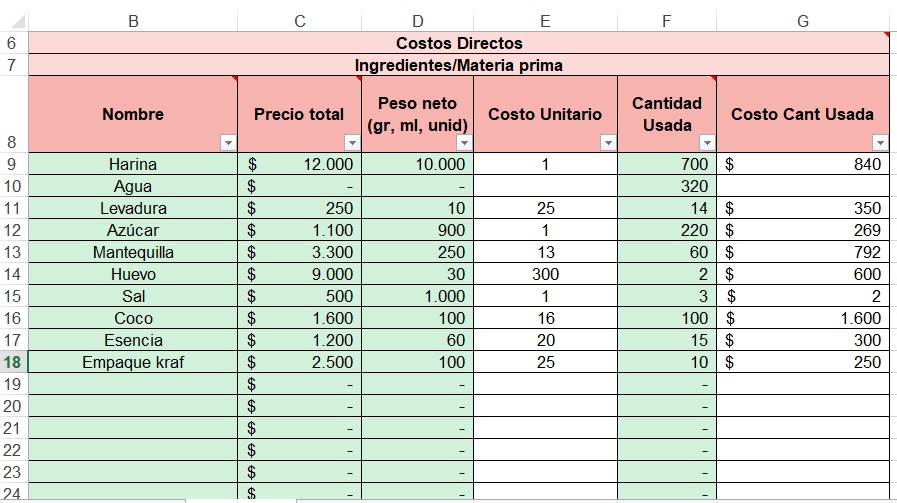
Task: Select the Sal cell
Action: point(133,296)
